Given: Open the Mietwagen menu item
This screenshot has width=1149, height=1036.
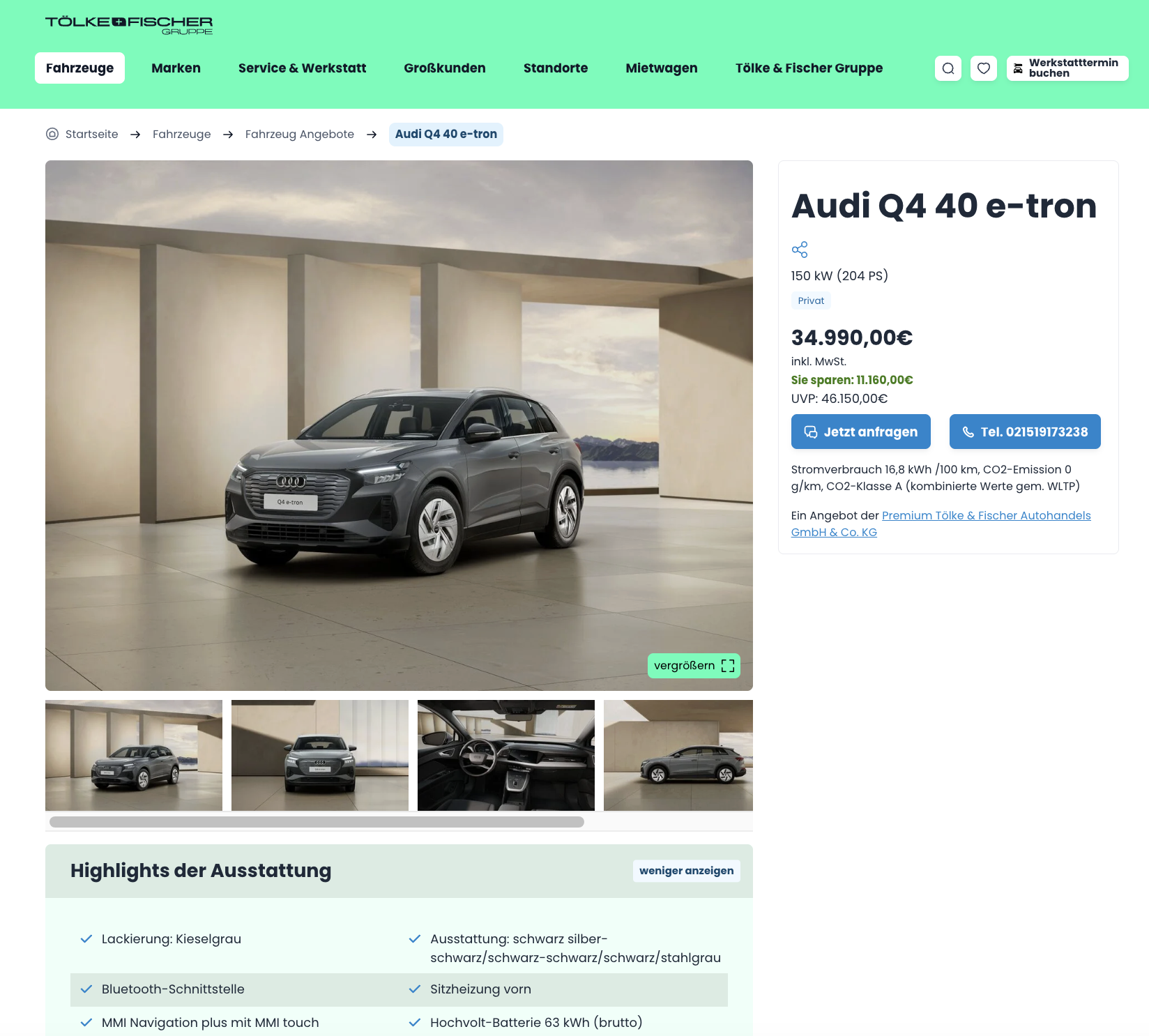Looking at the screenshot, I should (662, 68).
